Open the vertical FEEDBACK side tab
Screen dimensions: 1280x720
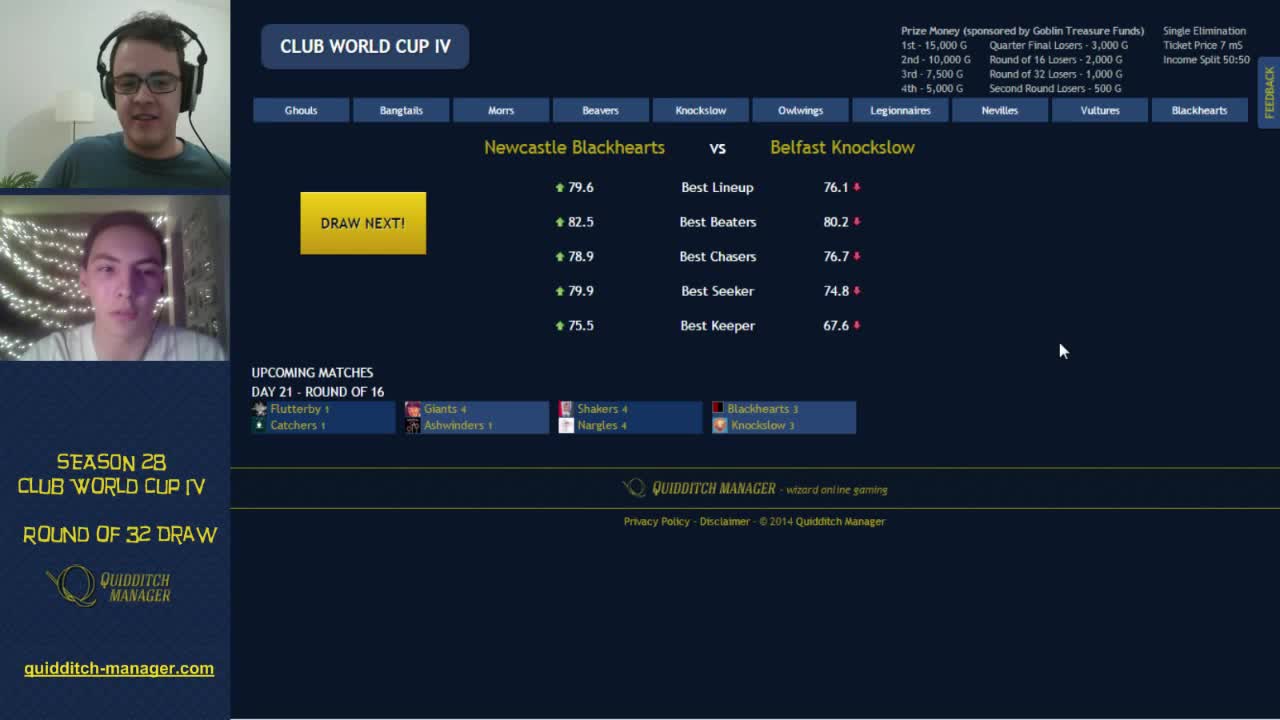[1269, 92]
